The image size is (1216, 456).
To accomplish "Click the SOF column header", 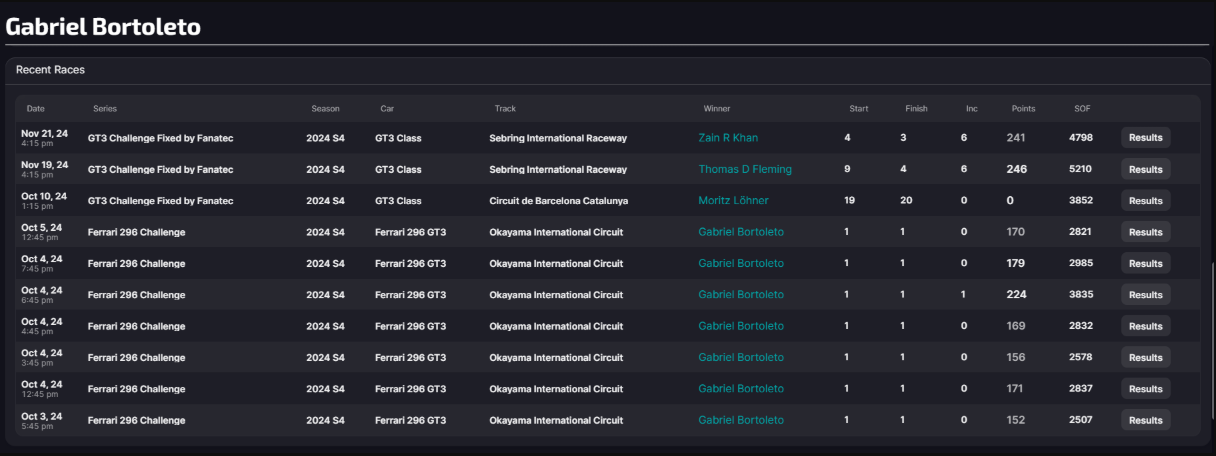I will pyautogui.click(x=1082, y=108).
